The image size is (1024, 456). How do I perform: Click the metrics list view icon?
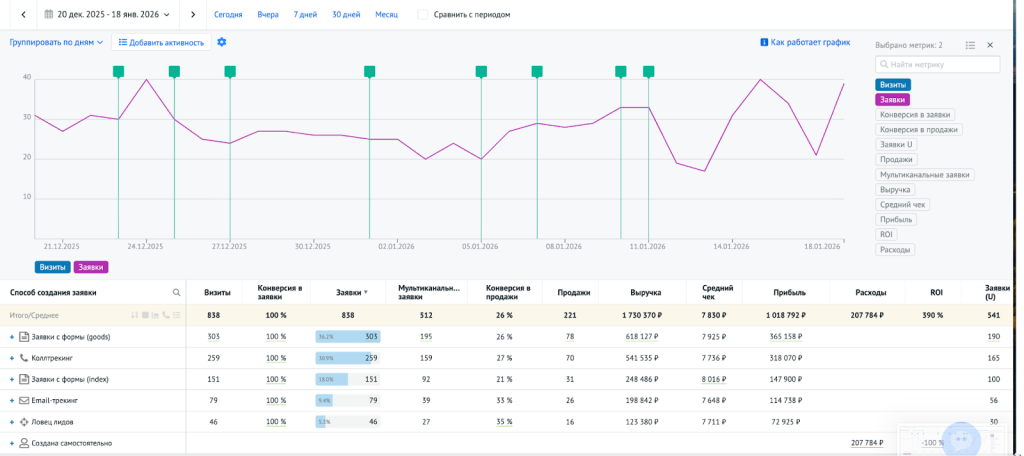[970, 45]
